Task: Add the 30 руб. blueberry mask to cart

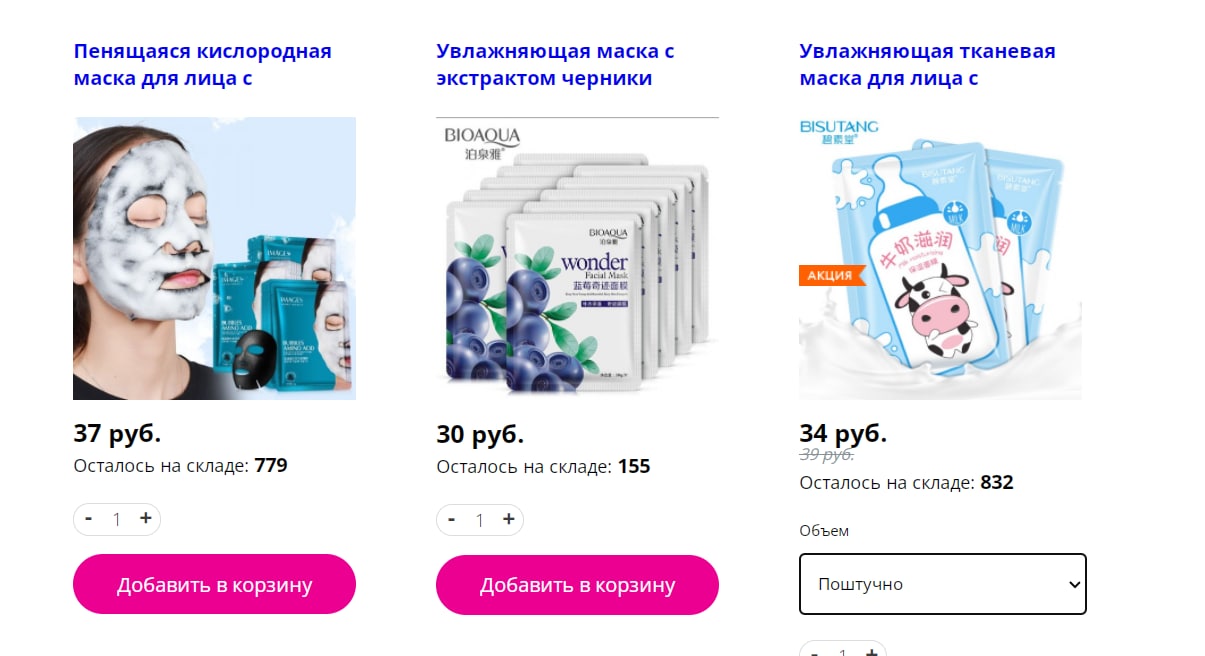Action: (x=577, y=585)
